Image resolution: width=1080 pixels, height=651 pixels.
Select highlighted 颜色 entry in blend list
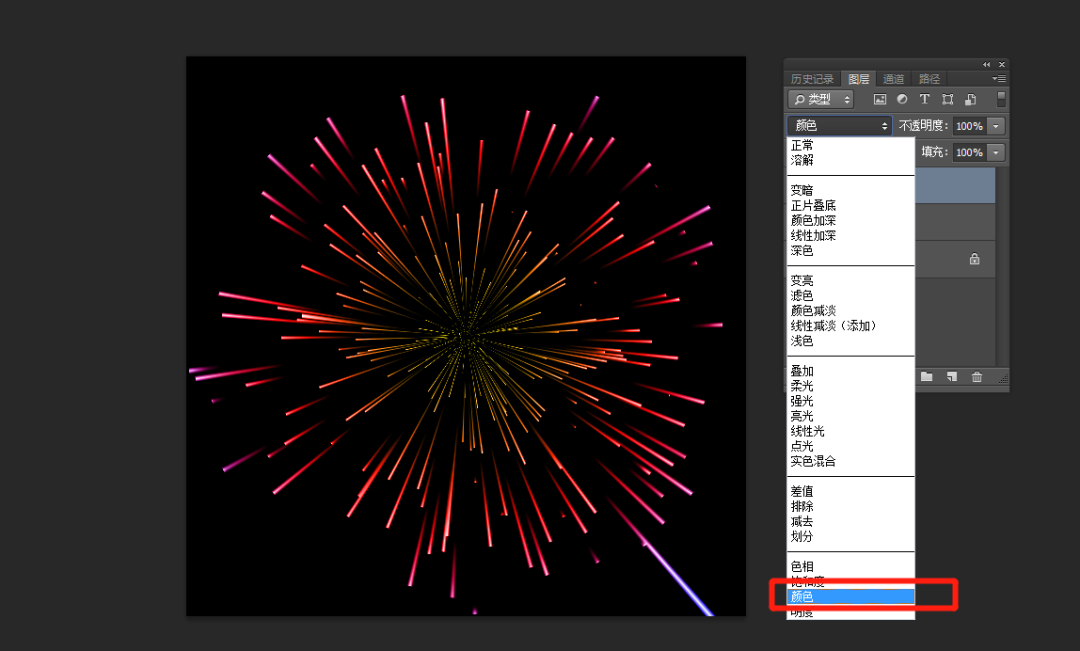coord(851,597)
